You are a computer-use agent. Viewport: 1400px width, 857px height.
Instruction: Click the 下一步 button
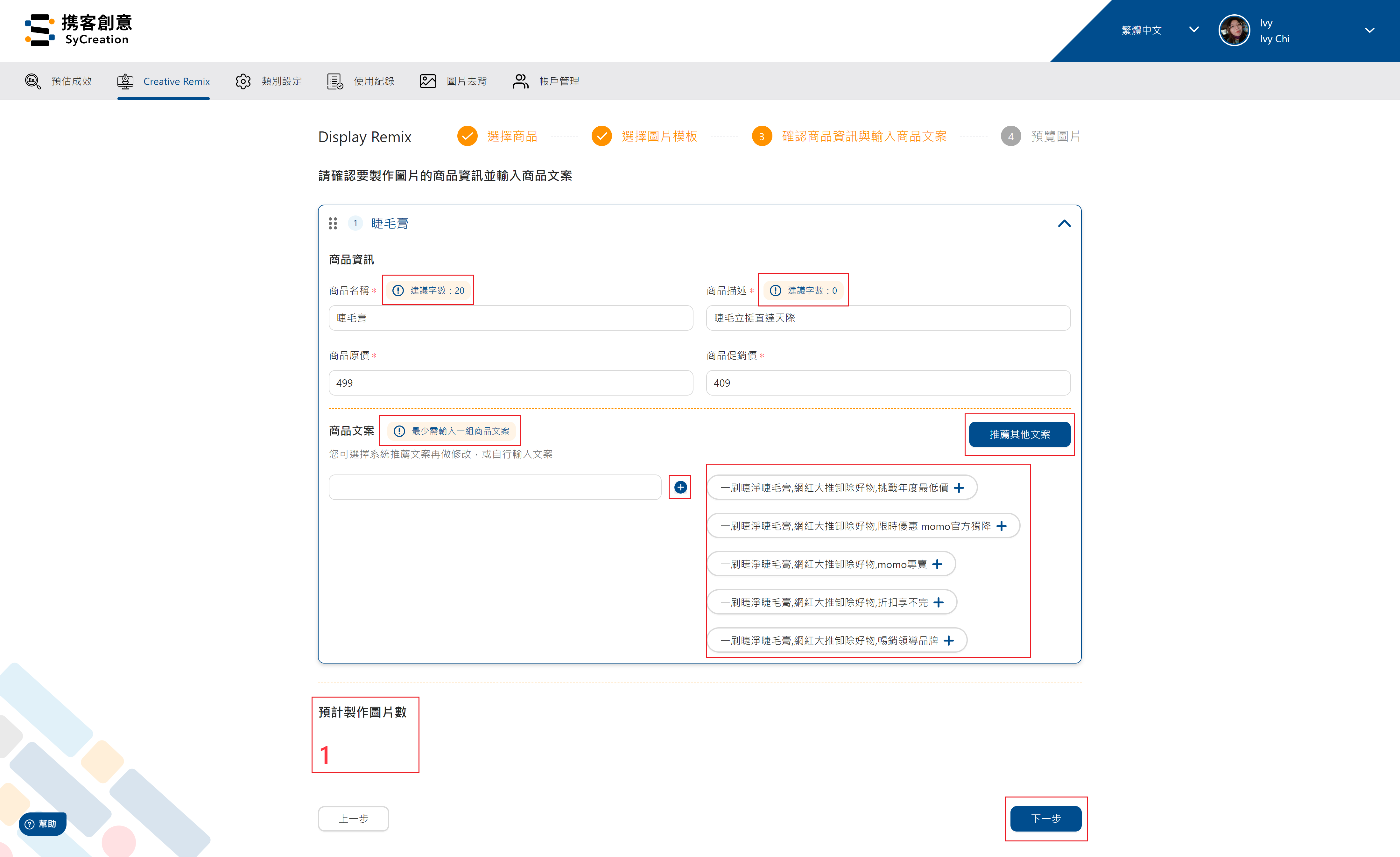(1045, 818)
